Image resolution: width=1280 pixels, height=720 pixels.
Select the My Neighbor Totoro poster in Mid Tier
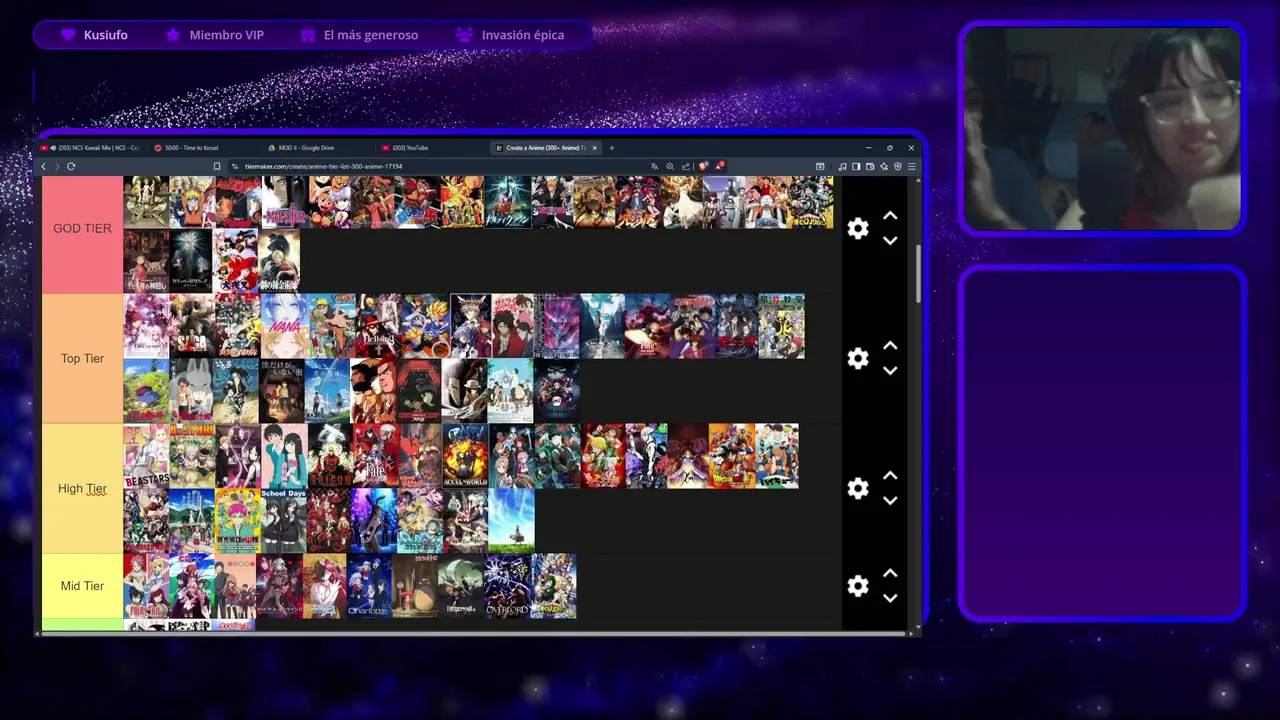coord(414,586)
